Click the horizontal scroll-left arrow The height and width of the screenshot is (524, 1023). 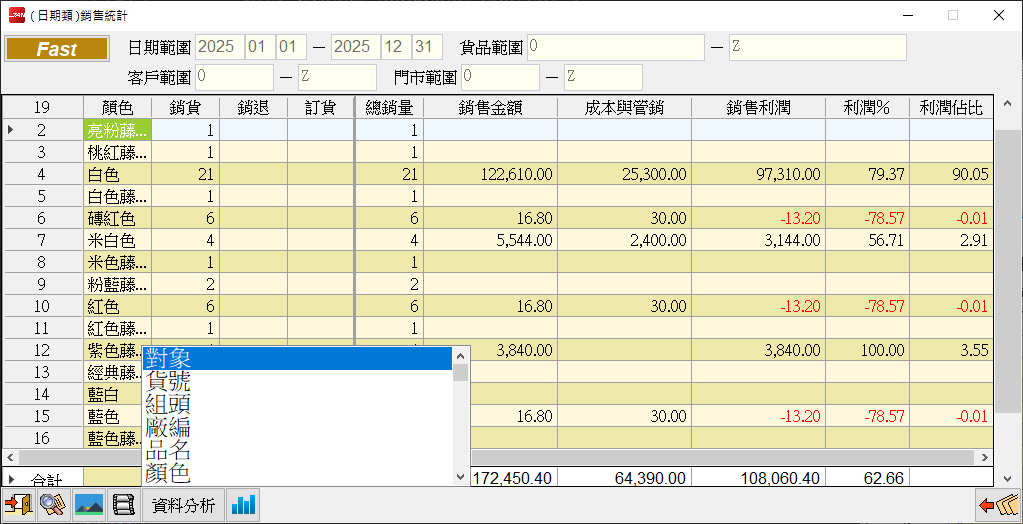pos(10,457)
